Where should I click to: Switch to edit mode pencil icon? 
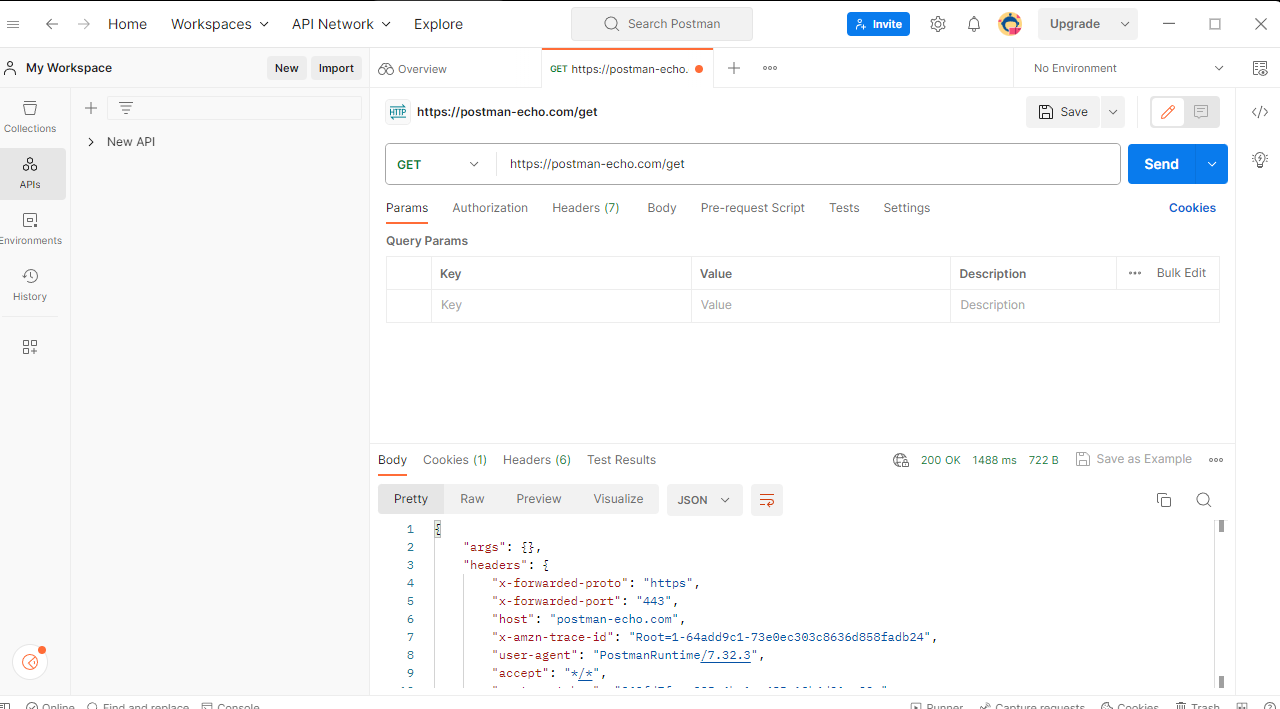coord(1167,112)
